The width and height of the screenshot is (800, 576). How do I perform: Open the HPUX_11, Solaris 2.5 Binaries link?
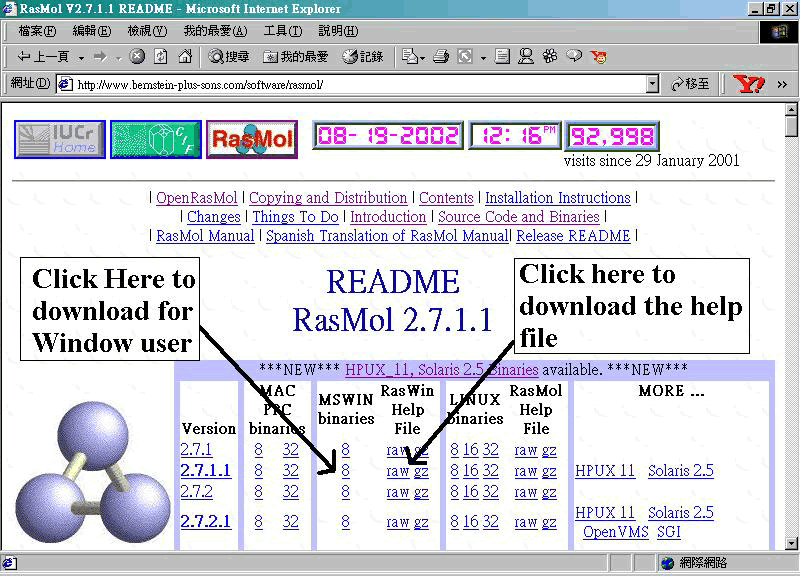(x=442, y=369)
